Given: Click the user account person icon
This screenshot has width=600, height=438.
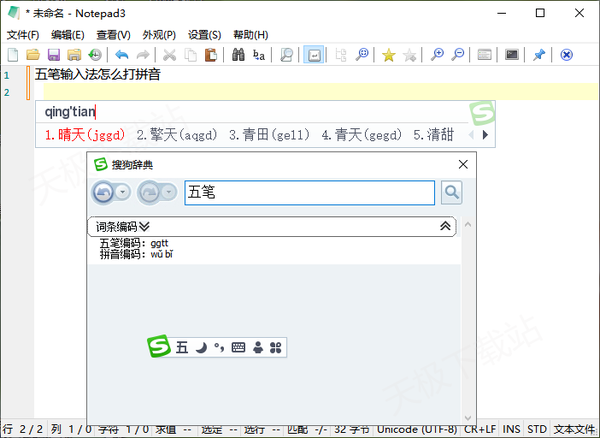Looking at the screenshot, I should tap(258, 347).
